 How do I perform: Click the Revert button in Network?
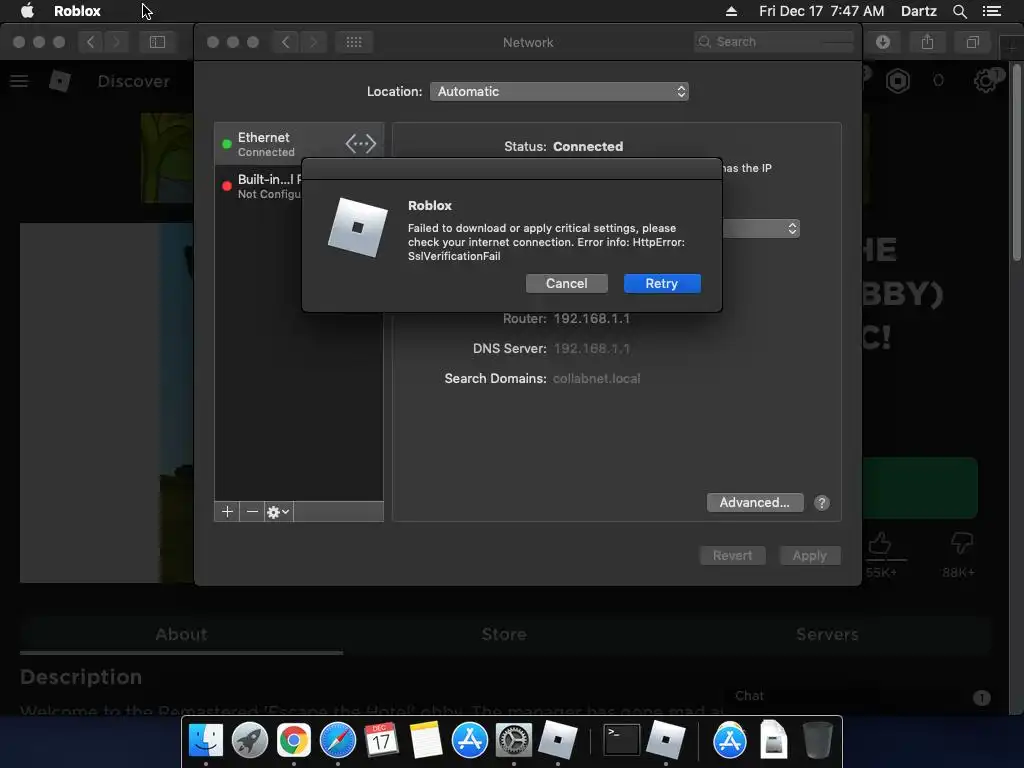tap(732, 555)
